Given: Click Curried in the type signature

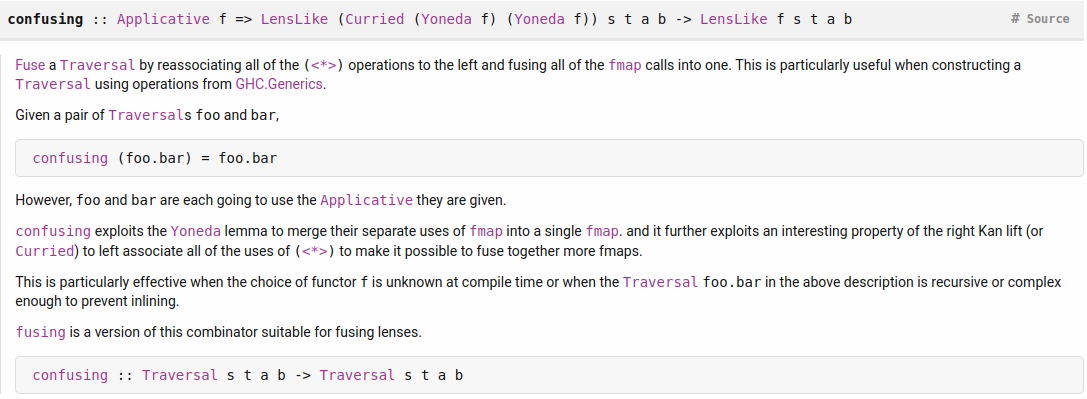Looking at the screenshot, I should point(374,19).
